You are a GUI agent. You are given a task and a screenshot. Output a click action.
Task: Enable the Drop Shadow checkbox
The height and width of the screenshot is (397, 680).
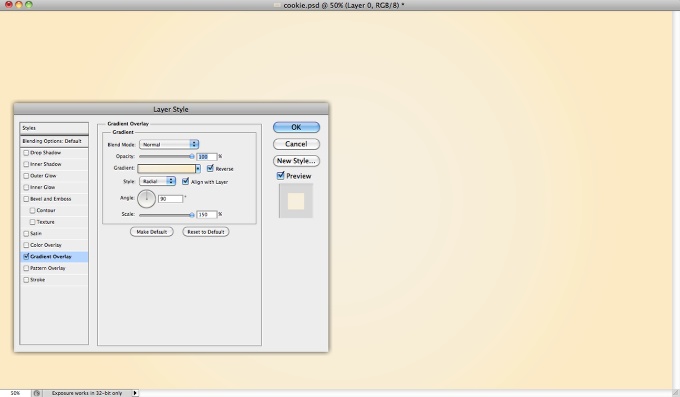pos(26,153)
